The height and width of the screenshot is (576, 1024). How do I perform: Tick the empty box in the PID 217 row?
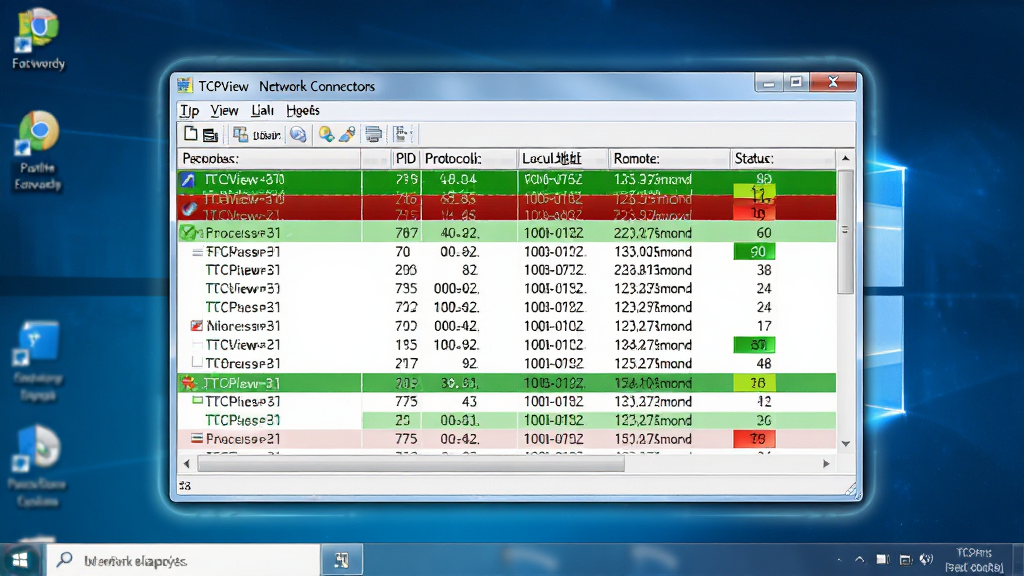tap(197, 362)
